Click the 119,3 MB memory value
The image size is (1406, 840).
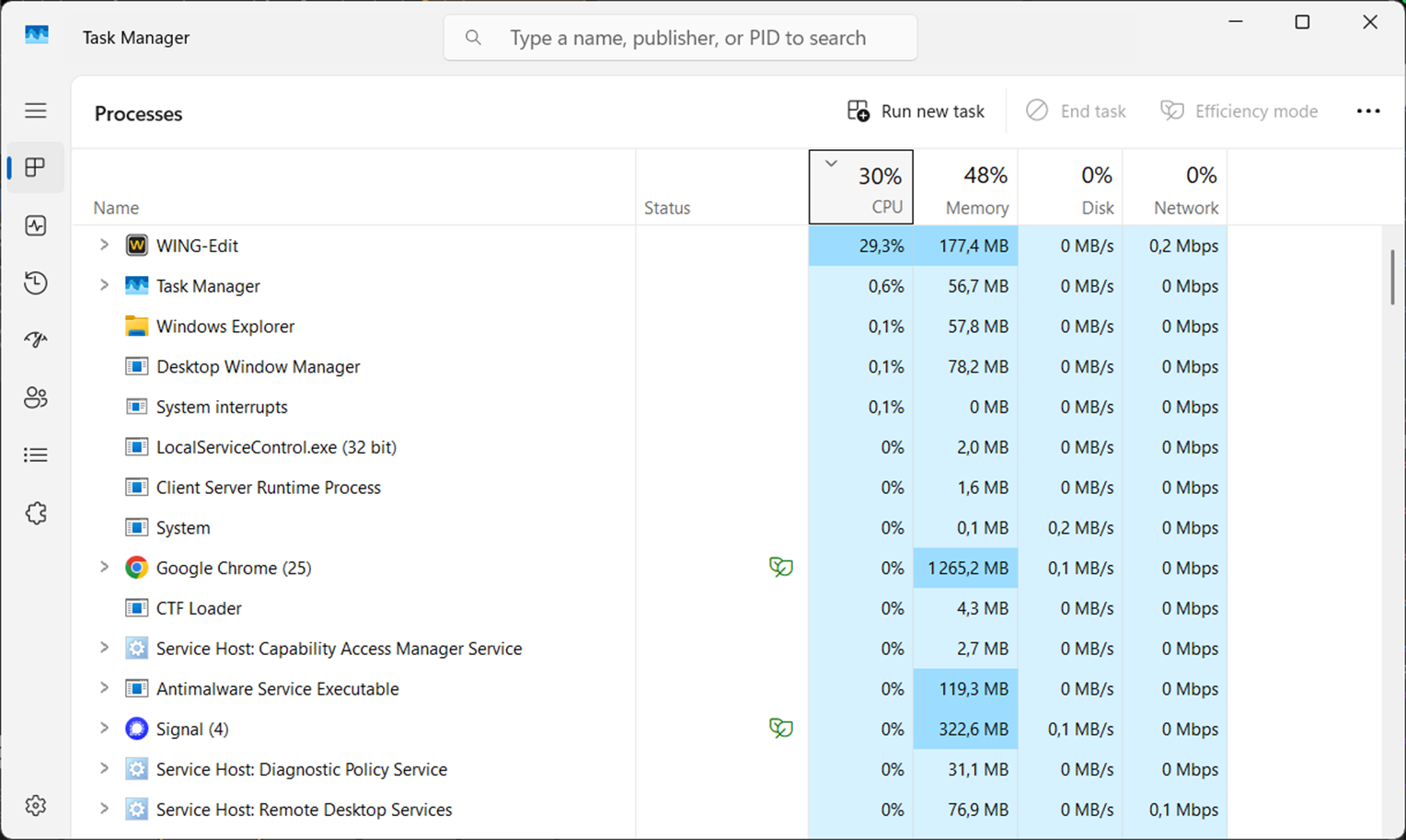pyautogui.click(x=974, y=688)
